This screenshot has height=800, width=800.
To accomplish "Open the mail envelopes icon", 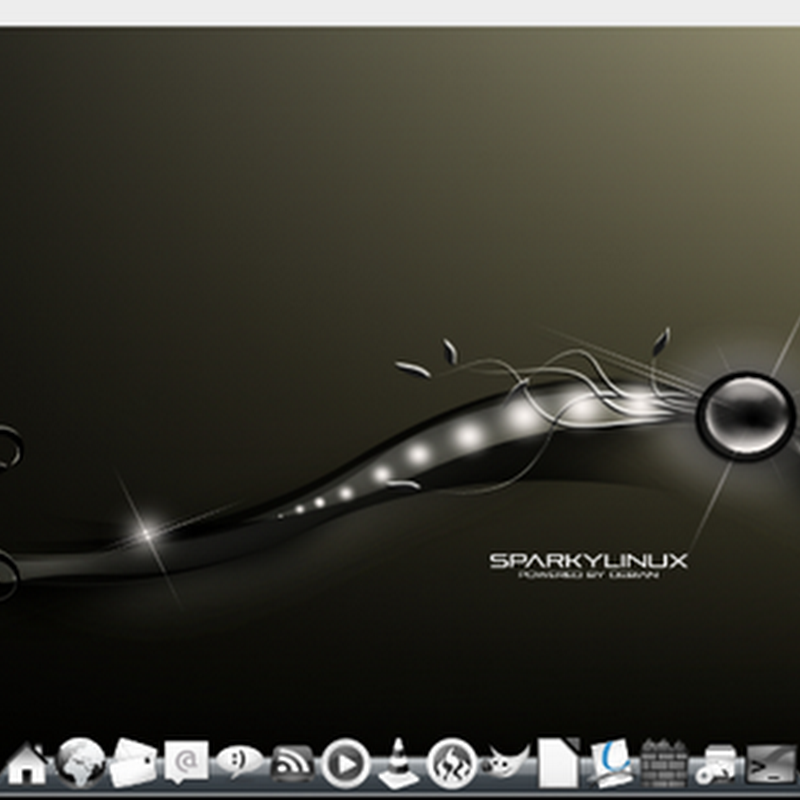I will point(133,763).
